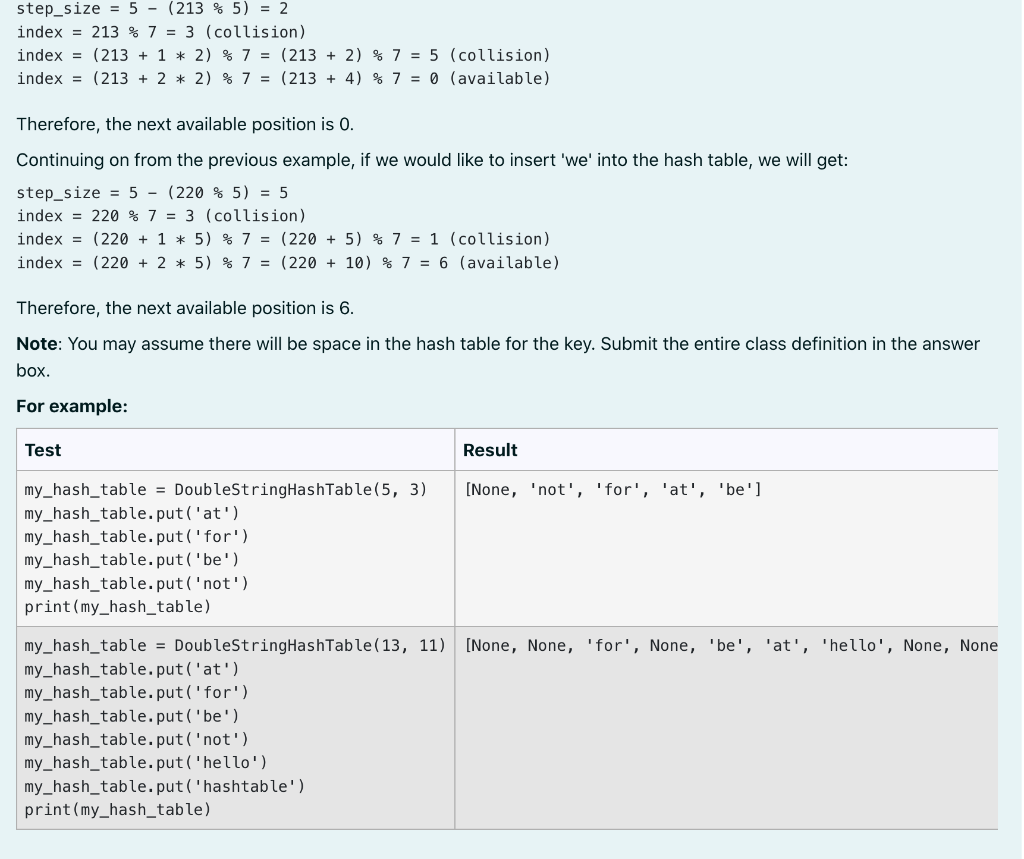Click the step_size calculation for 220
The image size is (1024, 859).
[150, 192]
